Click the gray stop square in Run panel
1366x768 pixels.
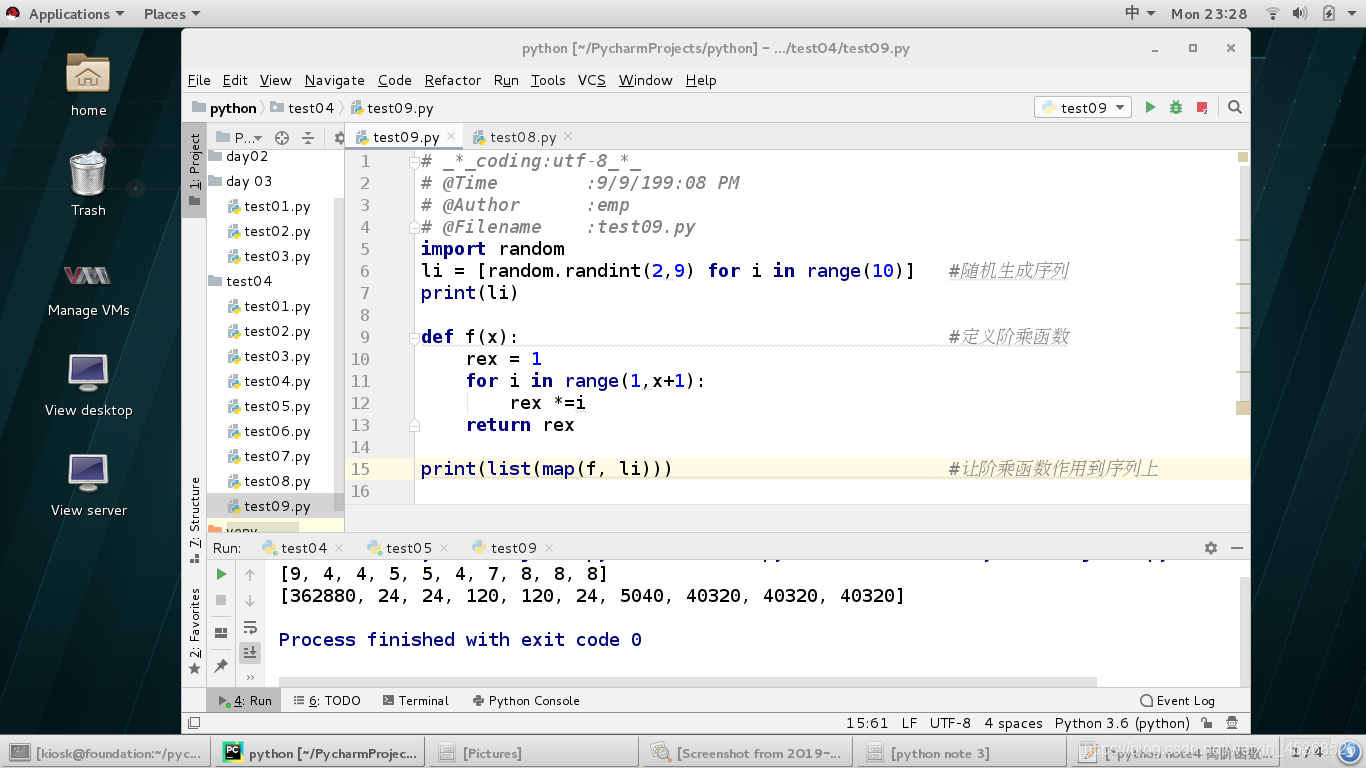pos(221,600)
